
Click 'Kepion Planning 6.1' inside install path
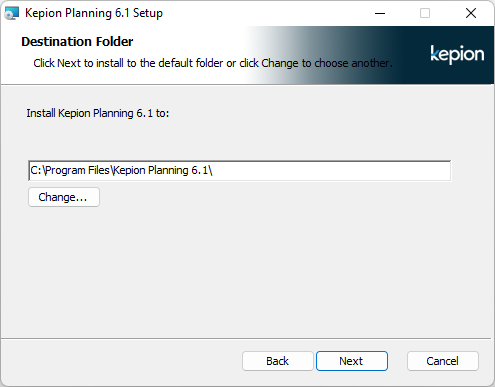click(161, 170)
